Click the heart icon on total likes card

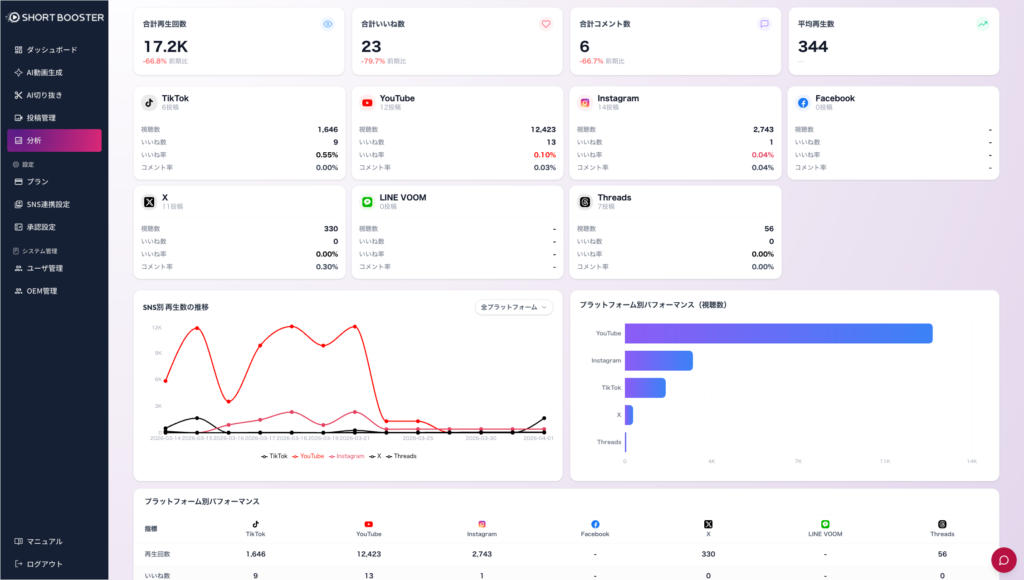546,24
